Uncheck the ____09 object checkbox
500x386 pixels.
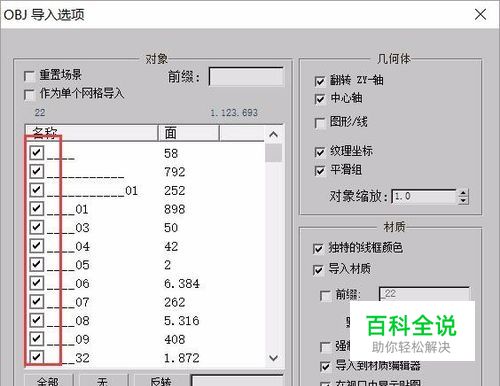[37, 339]
